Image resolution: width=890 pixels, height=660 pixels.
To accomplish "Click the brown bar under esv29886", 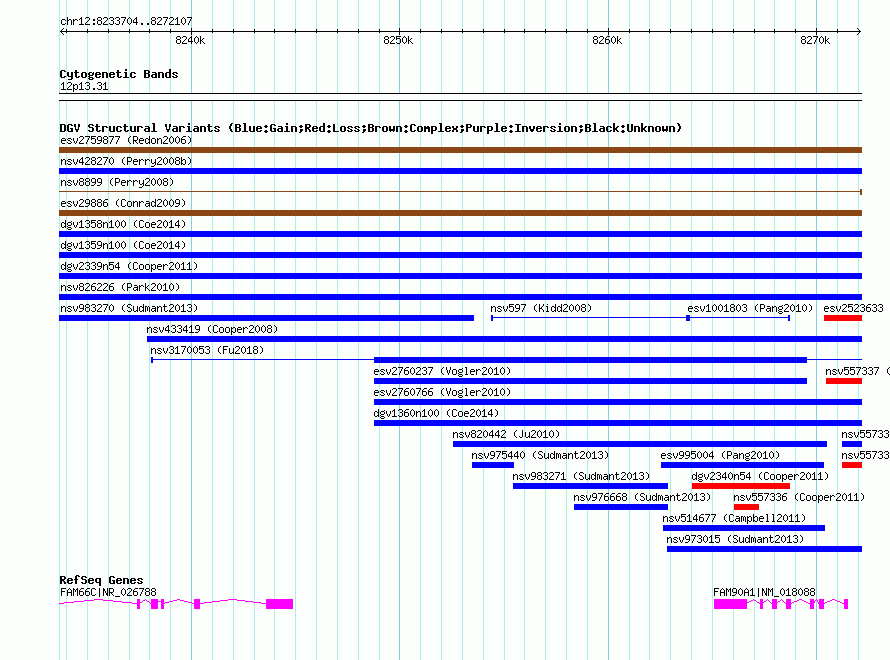I will pos(460,213).
